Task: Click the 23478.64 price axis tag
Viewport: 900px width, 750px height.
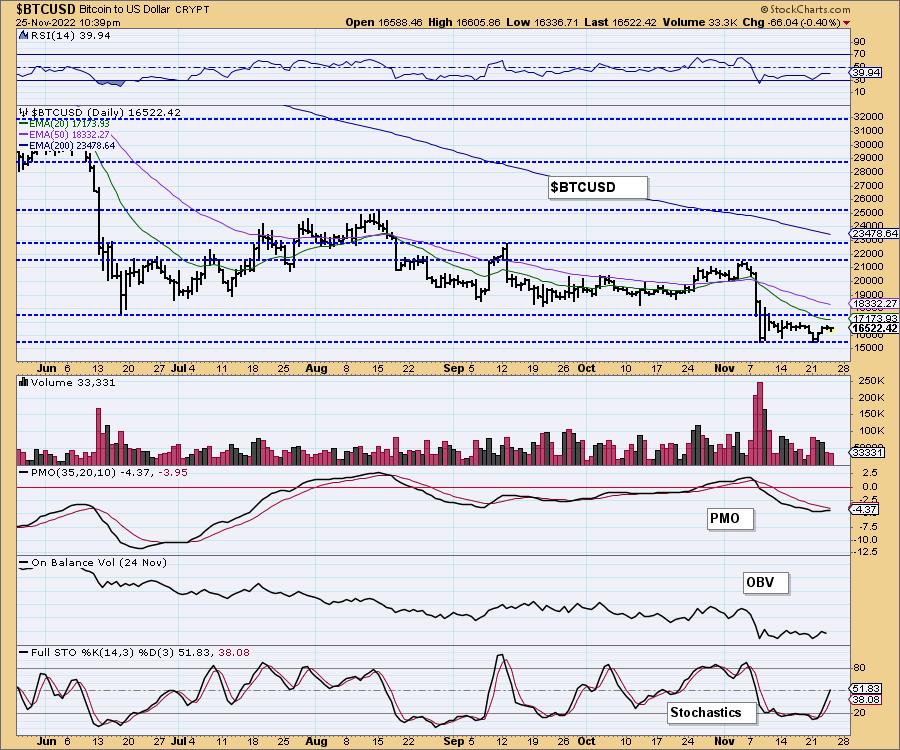Action: click(x=874, y=234)
